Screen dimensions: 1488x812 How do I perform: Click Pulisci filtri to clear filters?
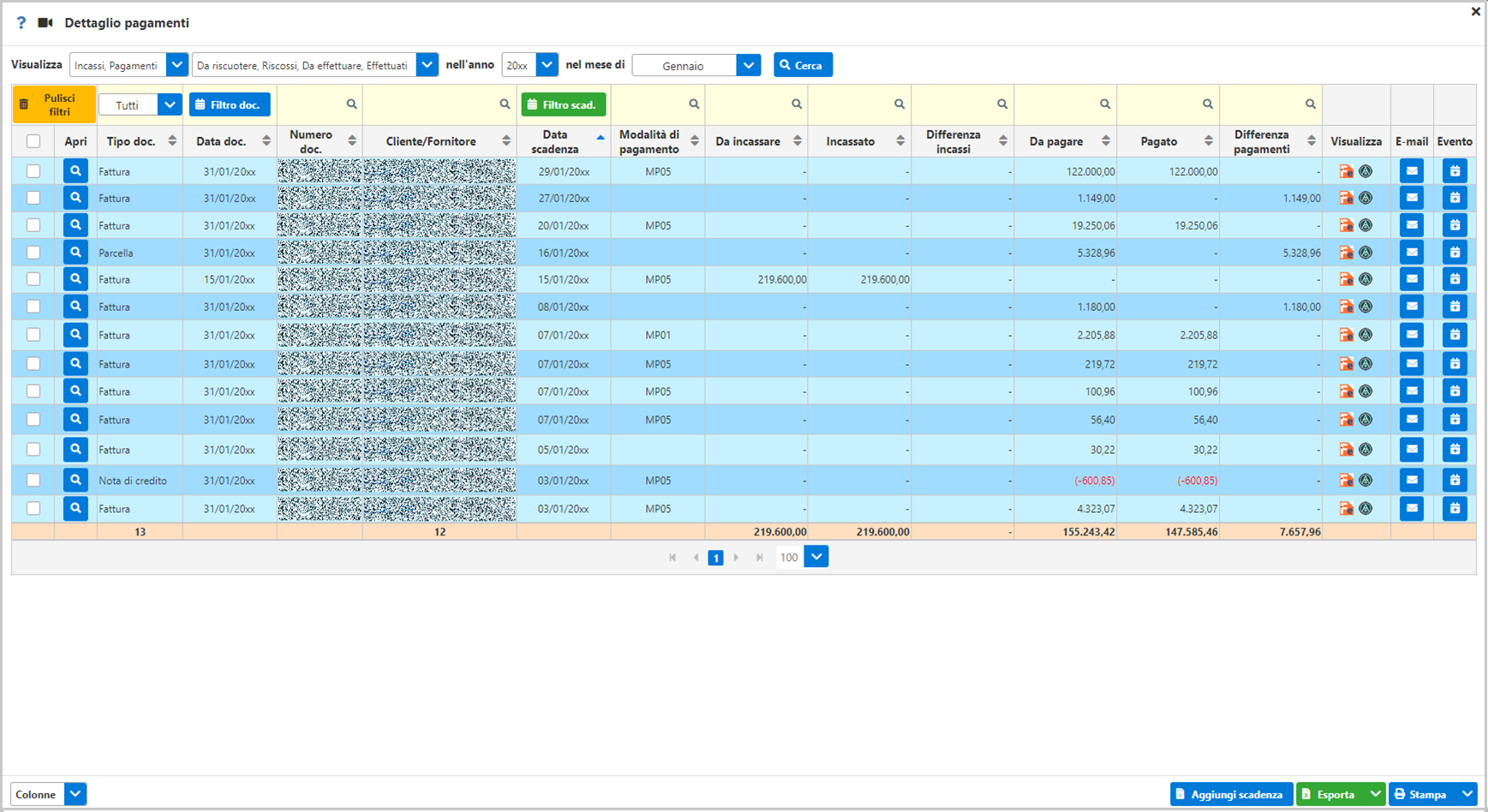coord(54,104)
